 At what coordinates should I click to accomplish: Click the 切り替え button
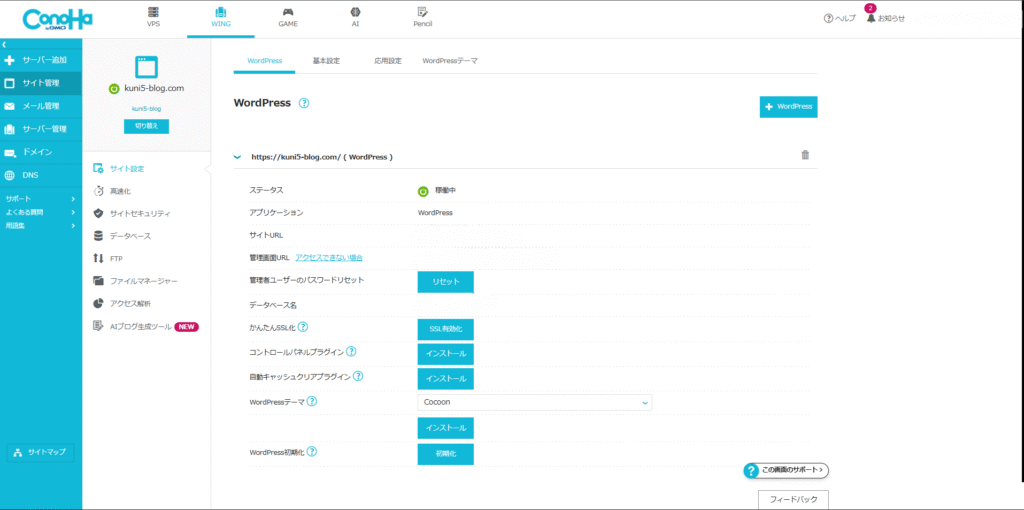(x=146, y=126)
